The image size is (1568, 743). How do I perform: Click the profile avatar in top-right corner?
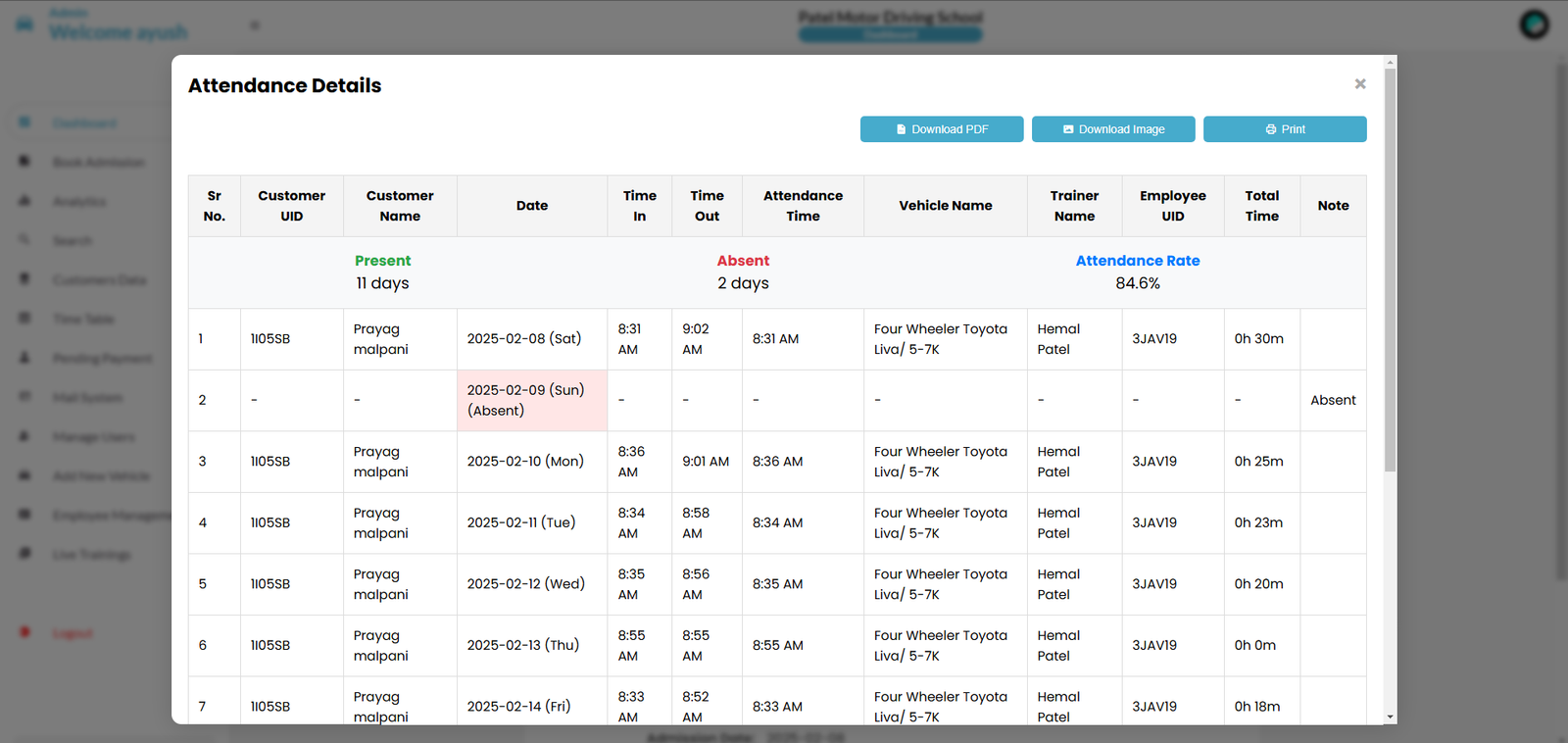point(1534,24)
